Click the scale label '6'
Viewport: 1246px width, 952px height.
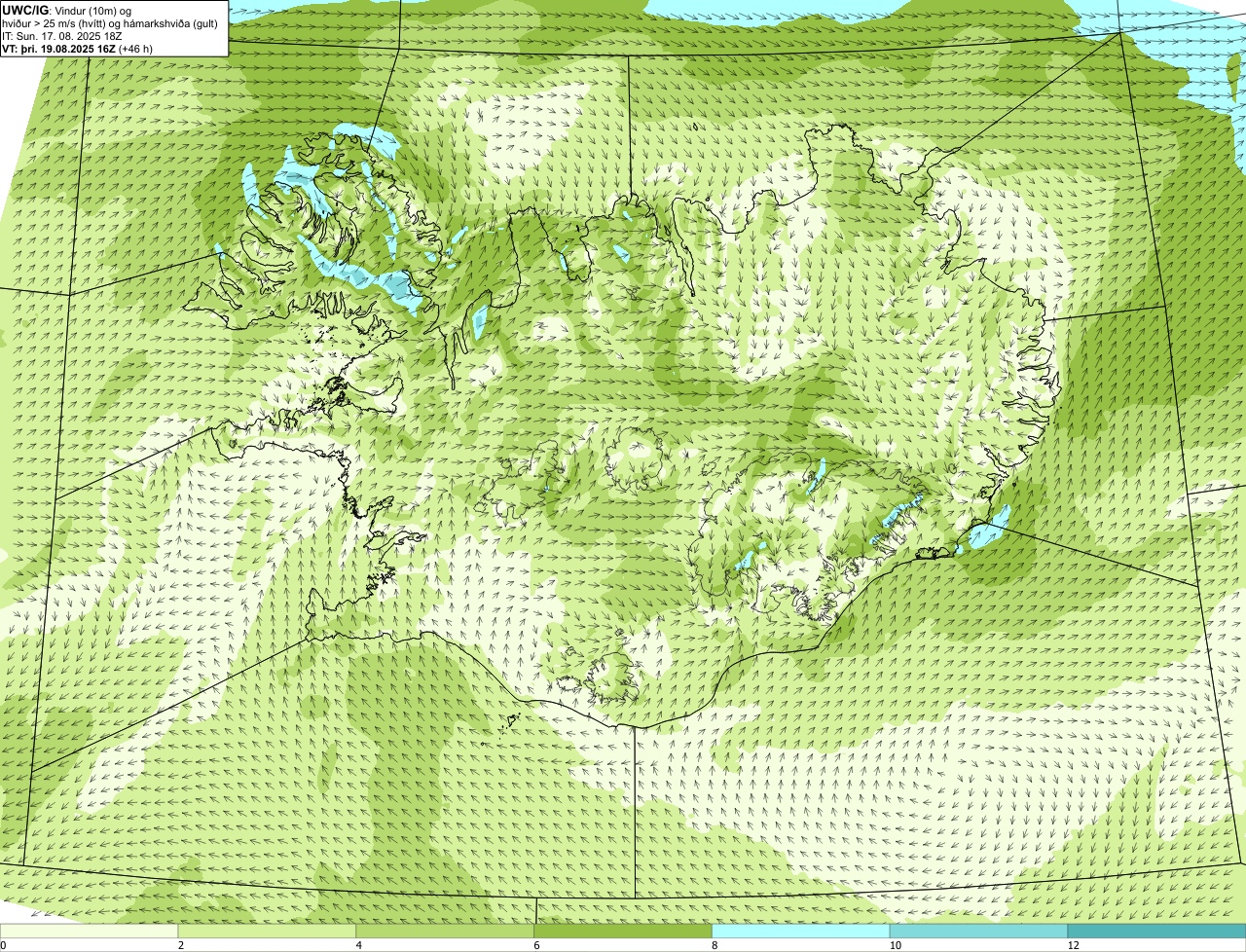coord(536,945)
